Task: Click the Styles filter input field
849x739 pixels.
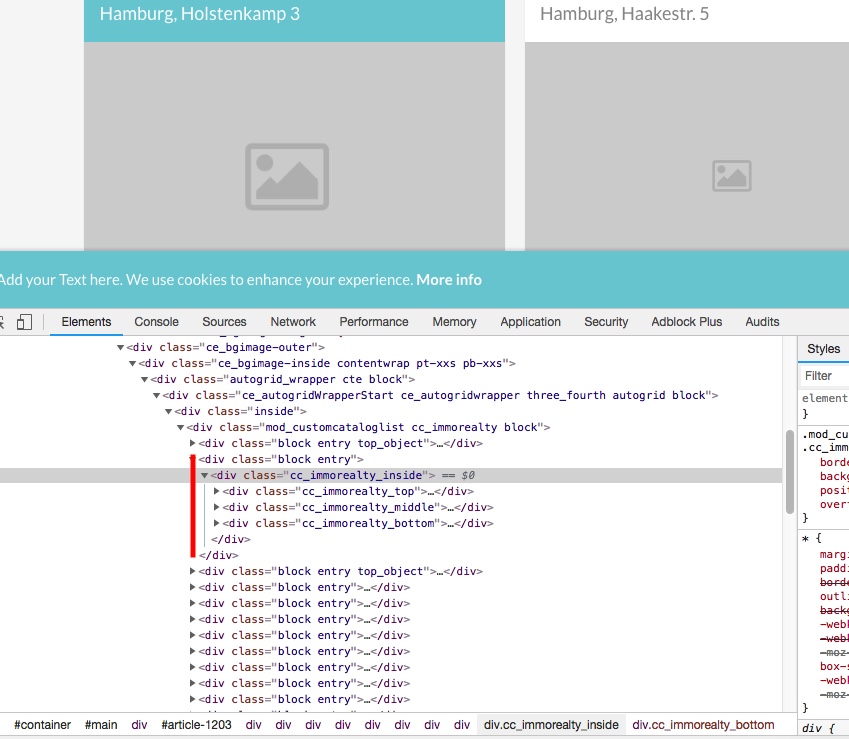Action: pyautogui.click(x=824, y=376)
